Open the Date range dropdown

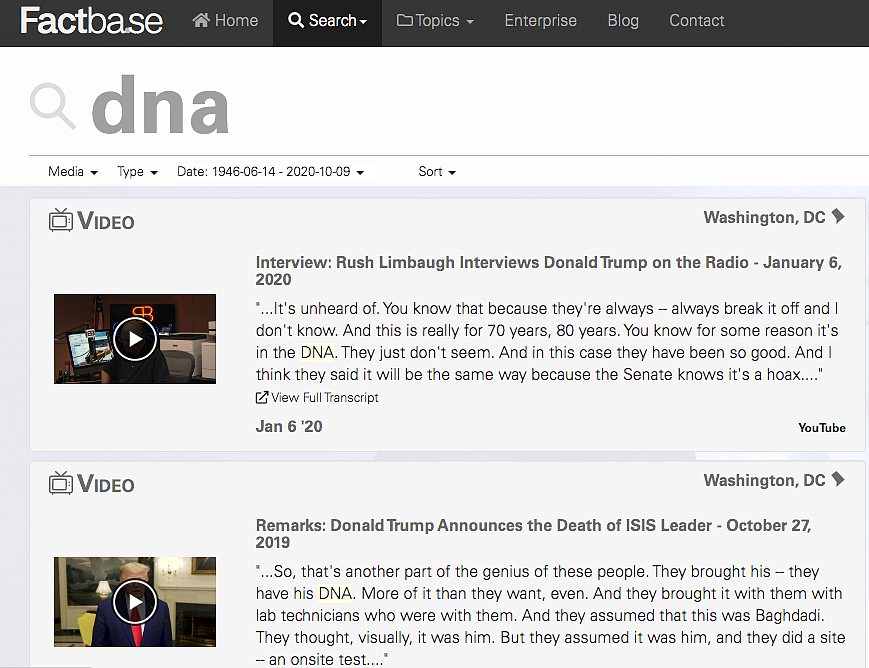coord(270,172)
